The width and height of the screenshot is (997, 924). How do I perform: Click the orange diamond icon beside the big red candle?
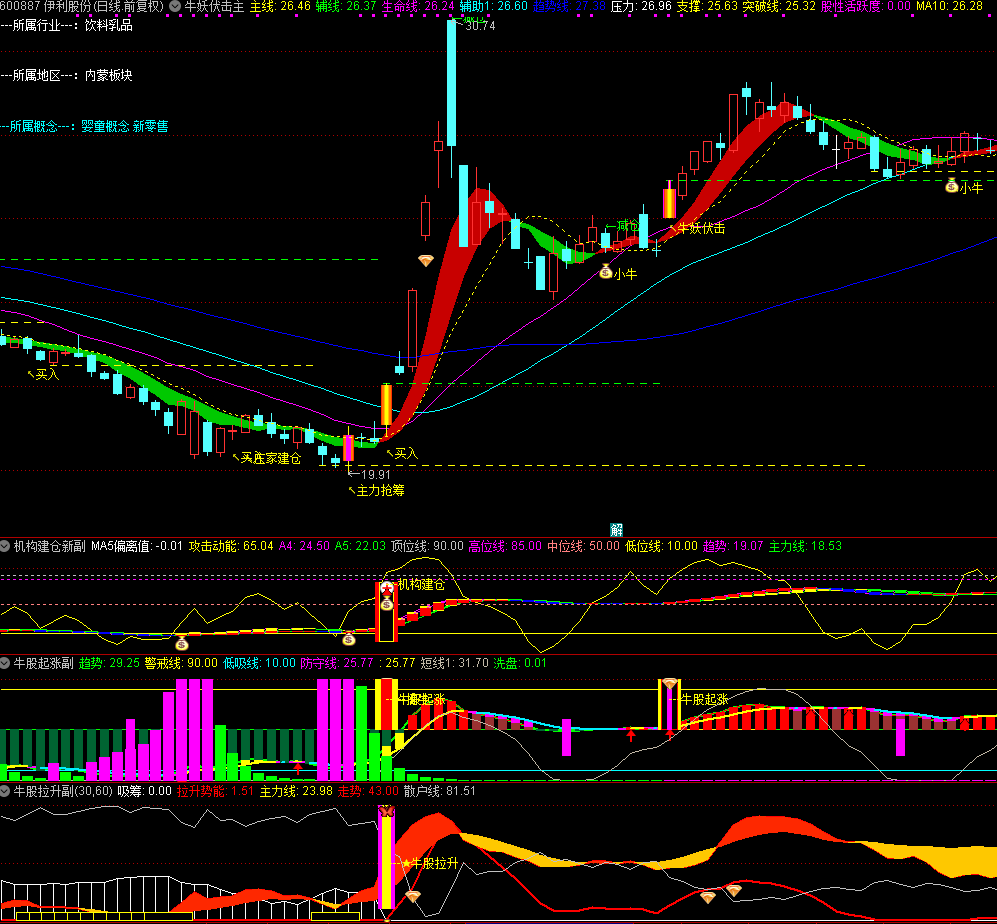click(426, 261)
